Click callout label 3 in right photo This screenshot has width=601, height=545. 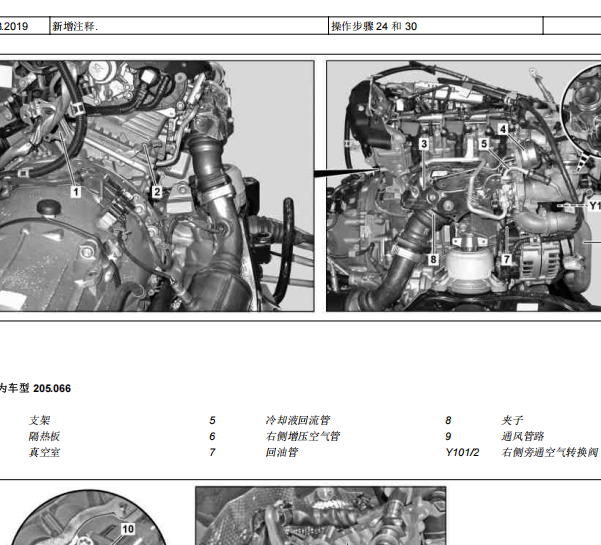pyautogui.click(x=424, y=144)
